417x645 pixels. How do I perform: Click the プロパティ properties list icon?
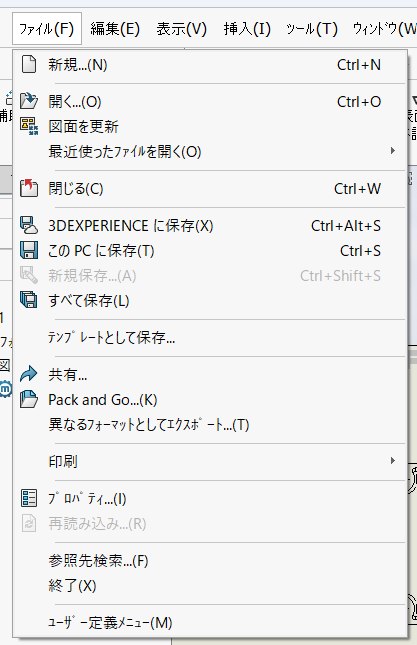coord(29,498)
